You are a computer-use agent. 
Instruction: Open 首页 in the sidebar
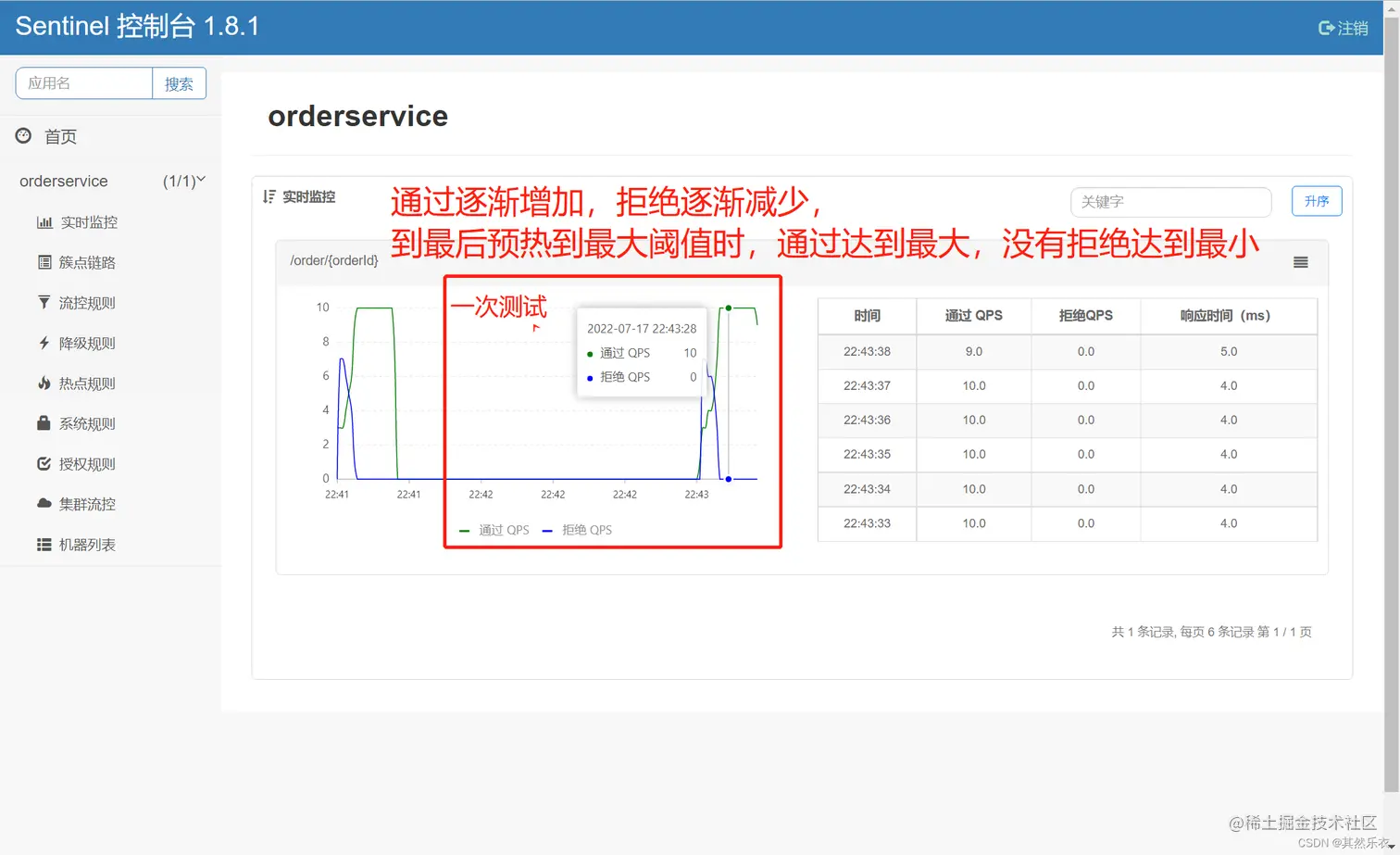(61, 136)
